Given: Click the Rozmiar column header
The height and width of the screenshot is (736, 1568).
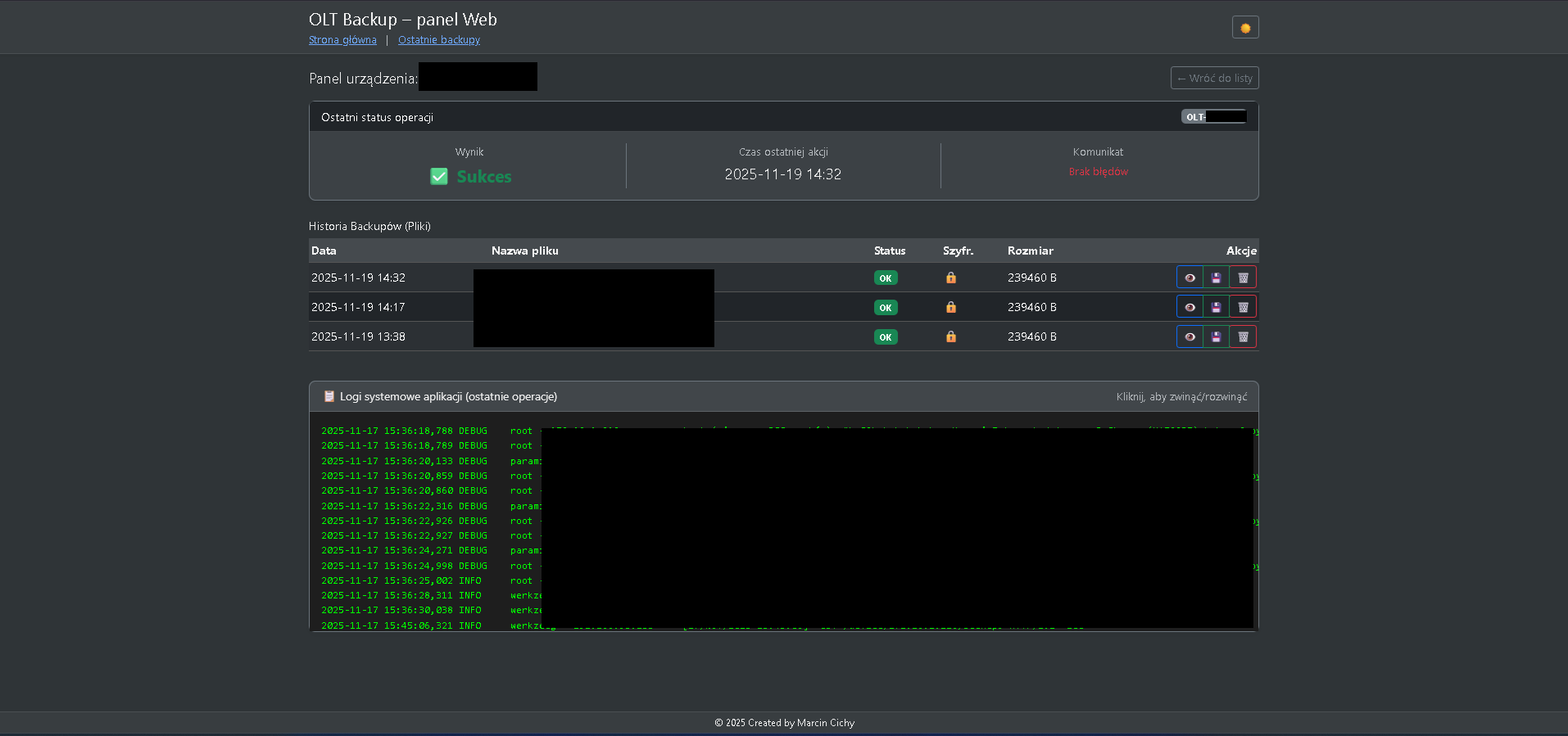Looking at the screenshot, I should point(1031,251).
